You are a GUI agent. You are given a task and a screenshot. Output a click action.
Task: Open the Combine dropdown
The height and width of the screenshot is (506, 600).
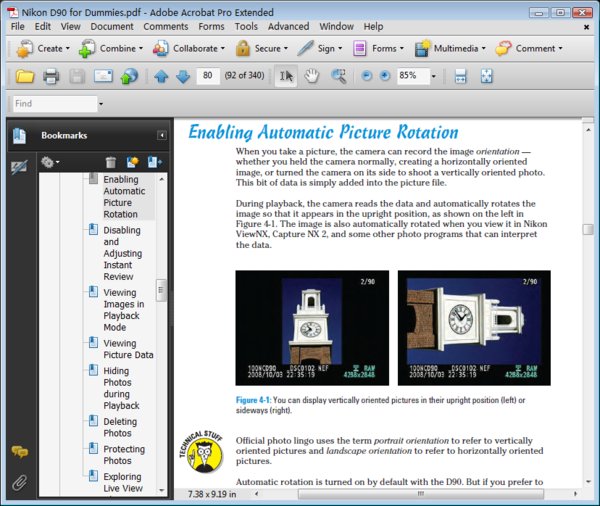pyautogui.click(x=111, y=49)
